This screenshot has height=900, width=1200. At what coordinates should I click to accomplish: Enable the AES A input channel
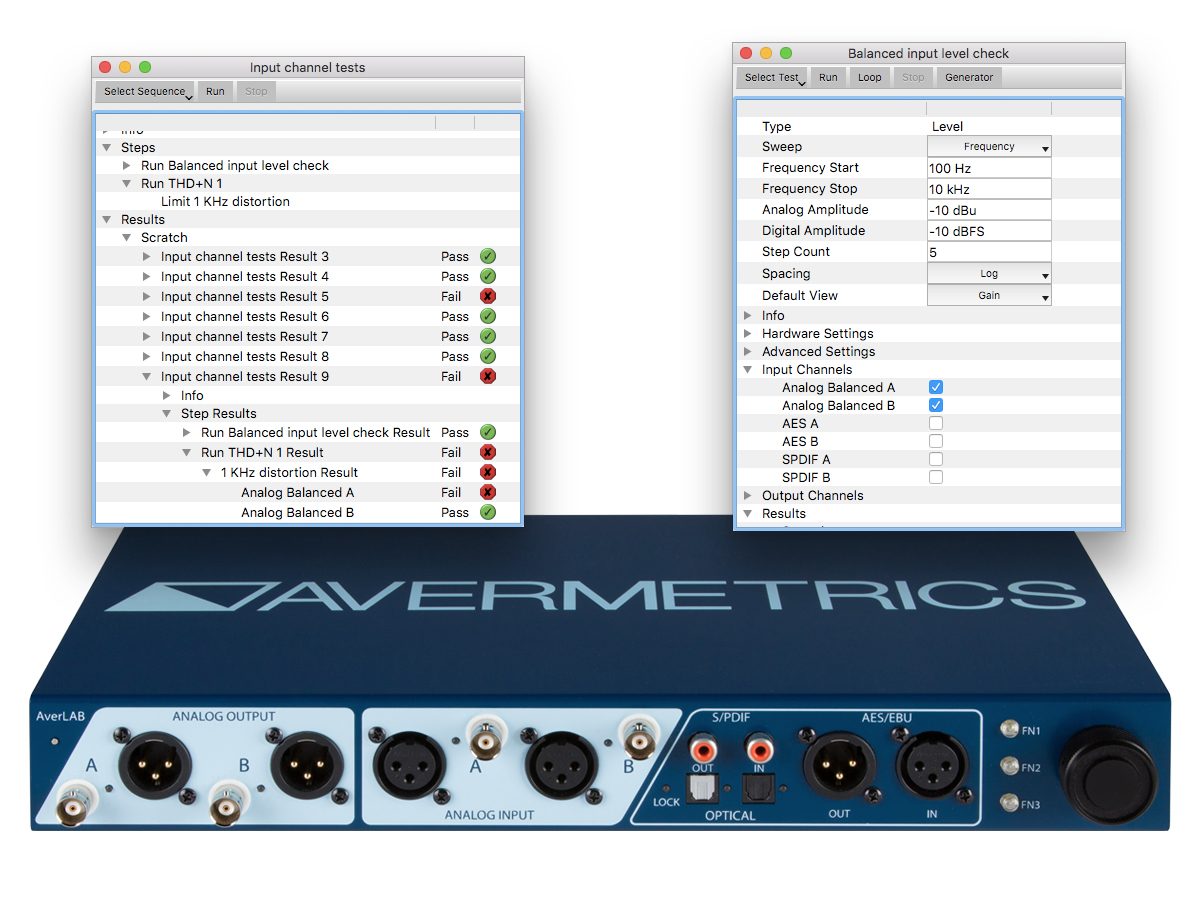pyautogui.click(x=936, y=423)
